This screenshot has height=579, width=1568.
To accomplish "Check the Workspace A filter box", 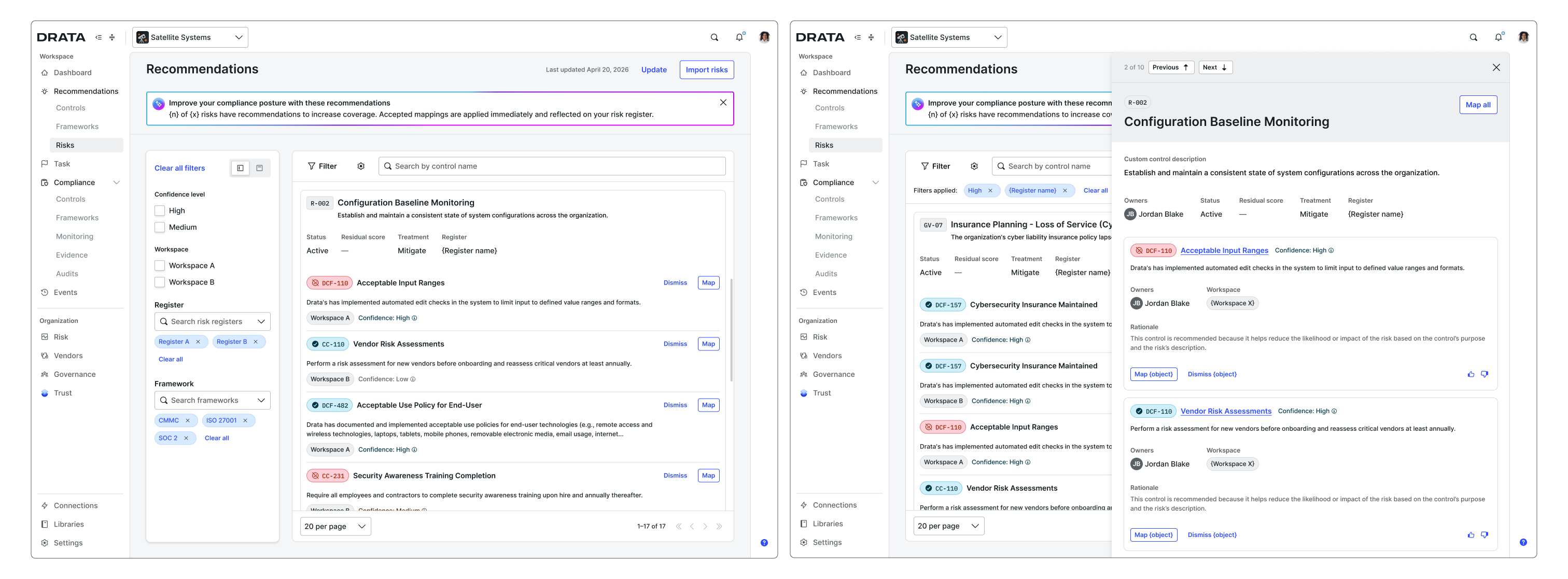I will [160, 266].
